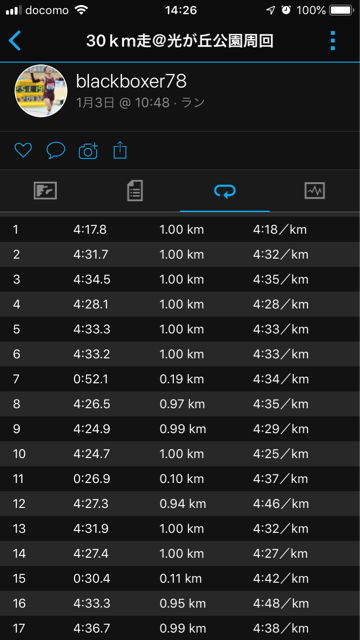This screenshot has width=360, height=640.
Task: Tap the blackboxer78 username
Action: 131,81
